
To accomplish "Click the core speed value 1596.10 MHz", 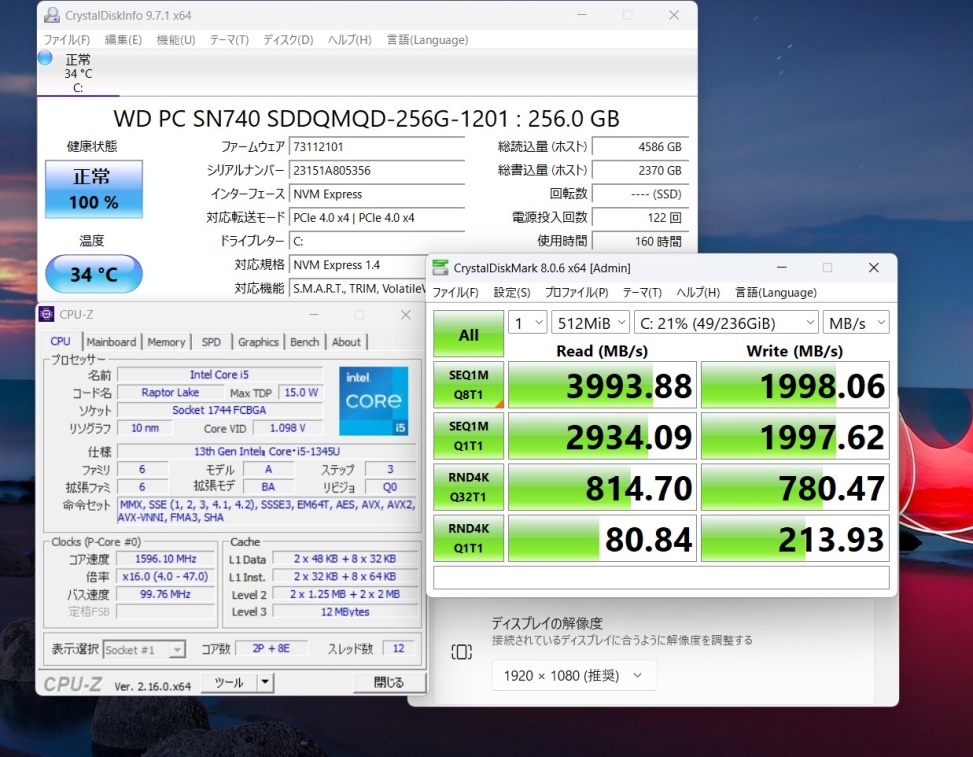I will pyautogui.click(x=166, y=559).
